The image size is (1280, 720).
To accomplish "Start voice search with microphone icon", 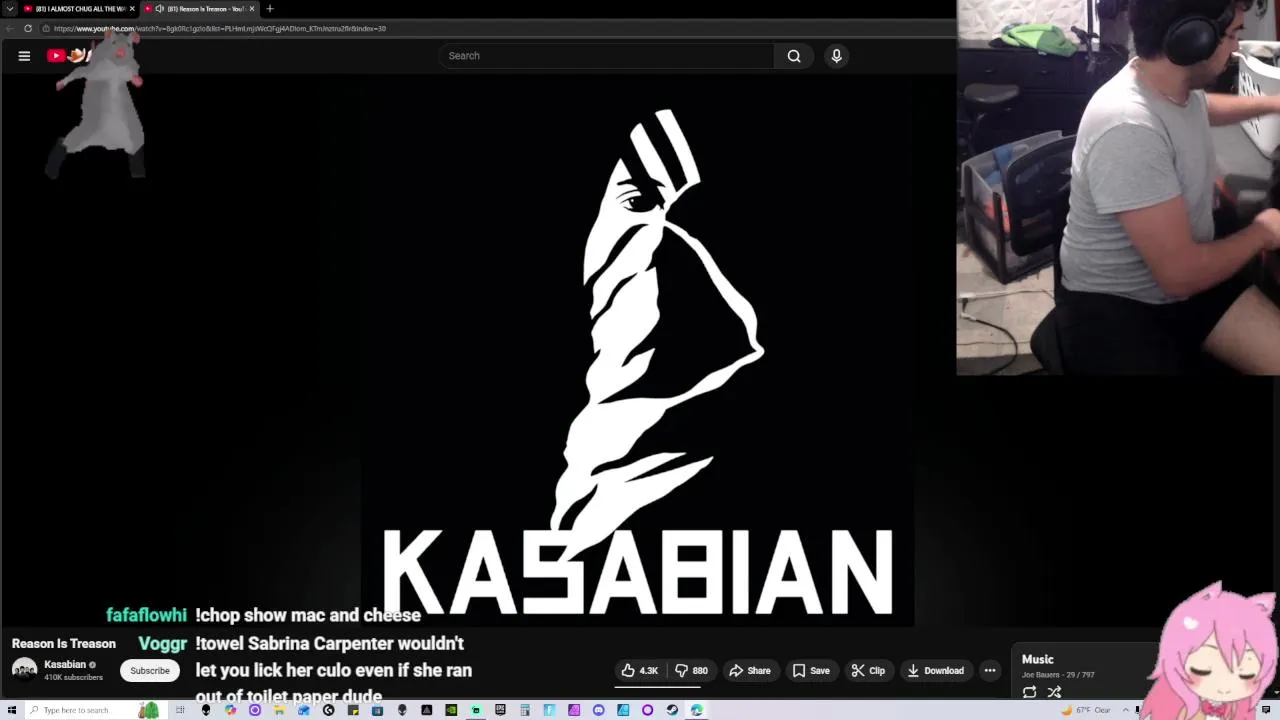I will pyautogui.click(x=837, y=56).
